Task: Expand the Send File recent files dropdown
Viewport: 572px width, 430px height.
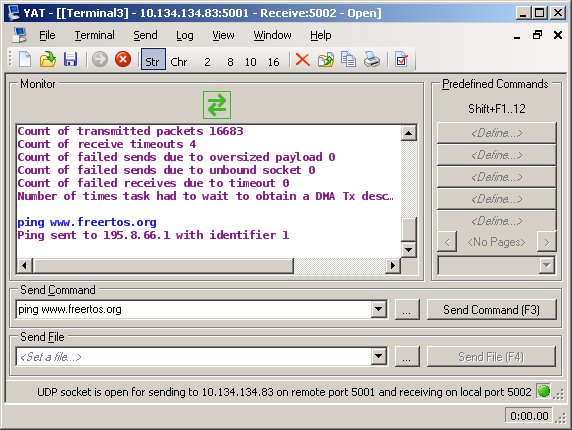Action: coord(379,356)
